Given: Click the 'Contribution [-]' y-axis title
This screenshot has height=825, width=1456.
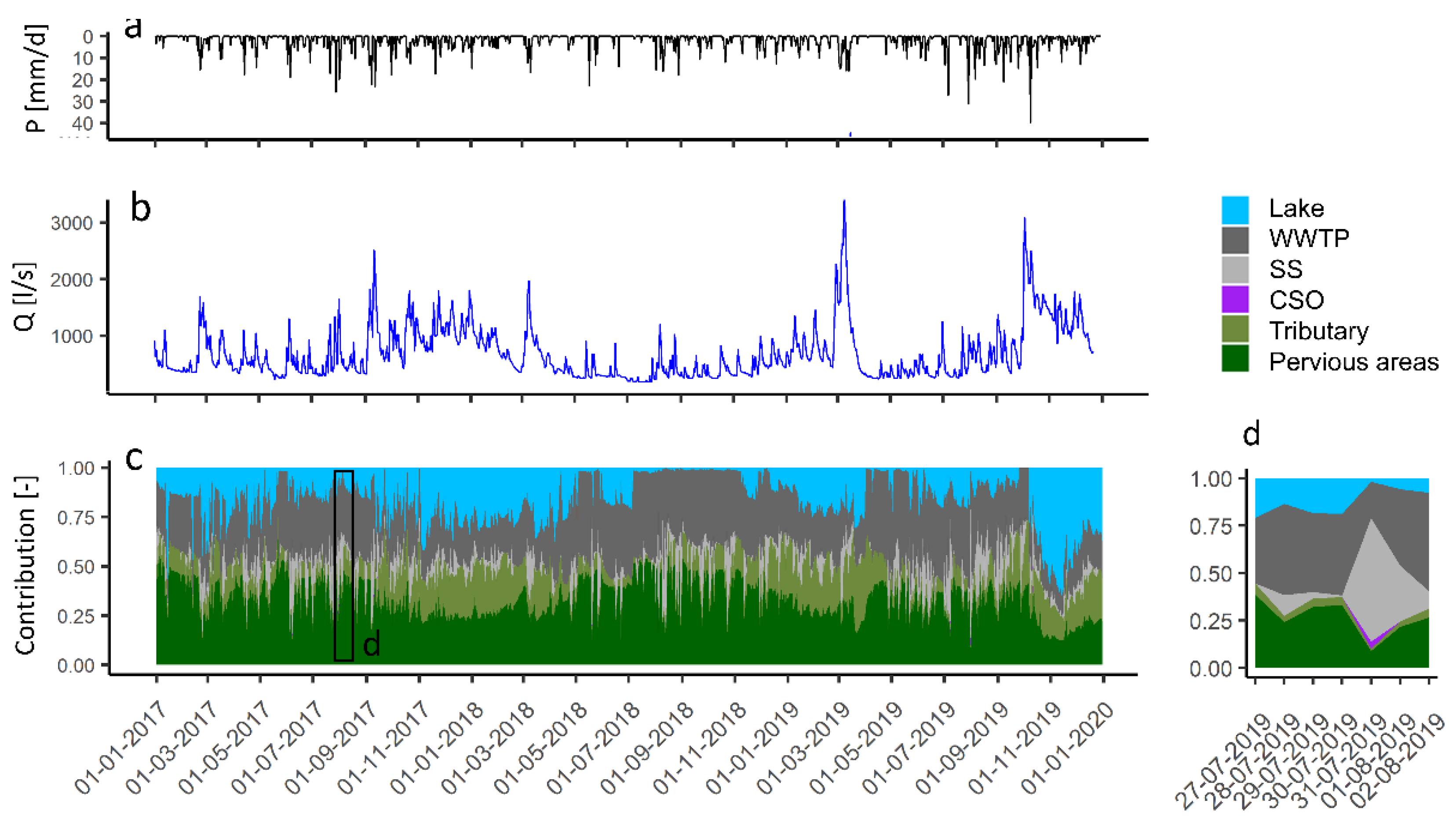Looking at the screenshot, I should click(26, 566).
